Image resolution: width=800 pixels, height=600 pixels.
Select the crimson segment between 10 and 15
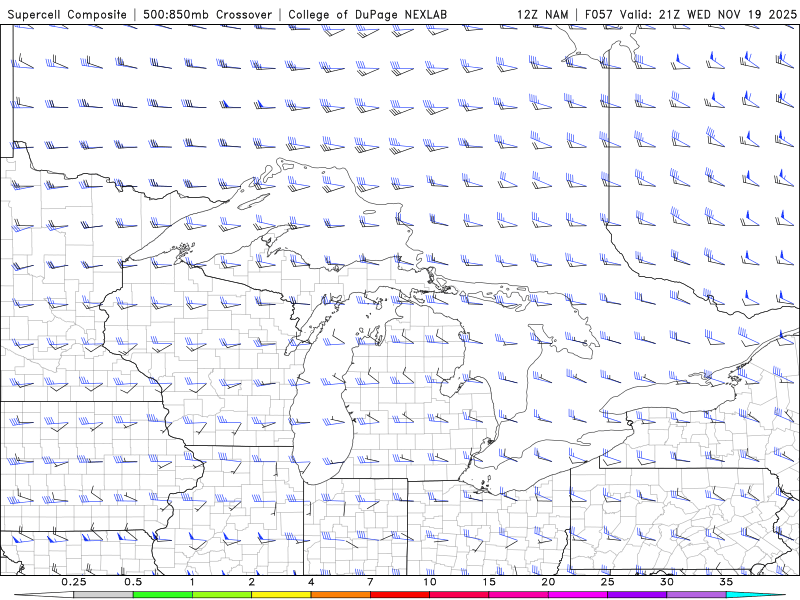pyautogui.click(x=459, y=595)
